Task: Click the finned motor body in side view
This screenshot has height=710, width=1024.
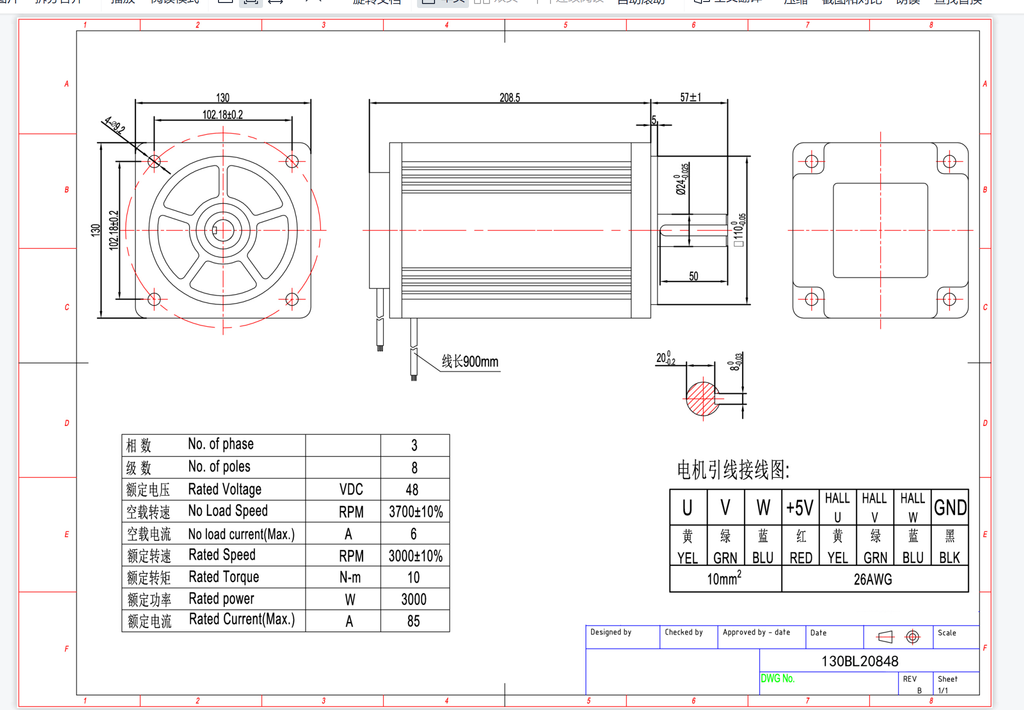Action: tap(515, 230)
